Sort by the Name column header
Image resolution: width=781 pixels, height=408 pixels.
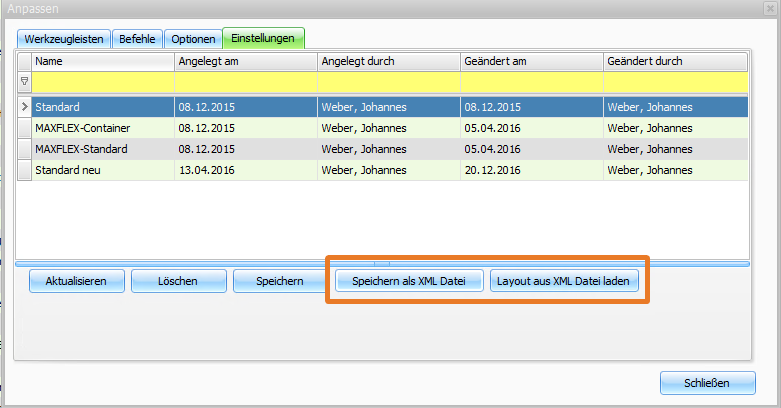click(x=102, y=61)
